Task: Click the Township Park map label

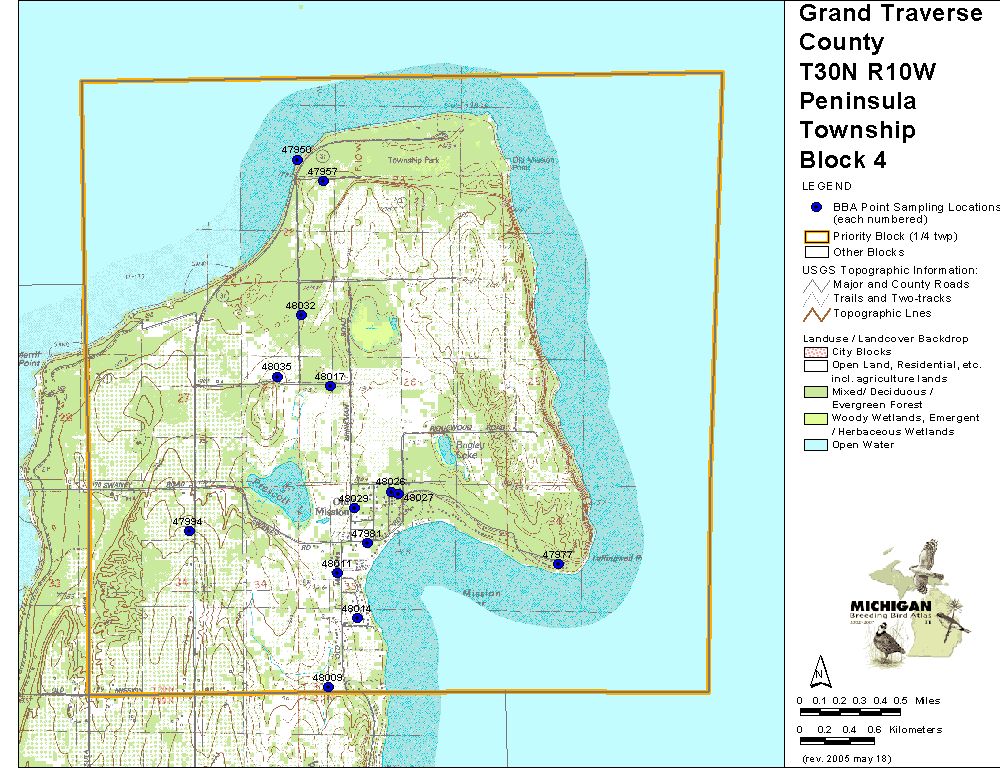Action: (x=409, y=160)
